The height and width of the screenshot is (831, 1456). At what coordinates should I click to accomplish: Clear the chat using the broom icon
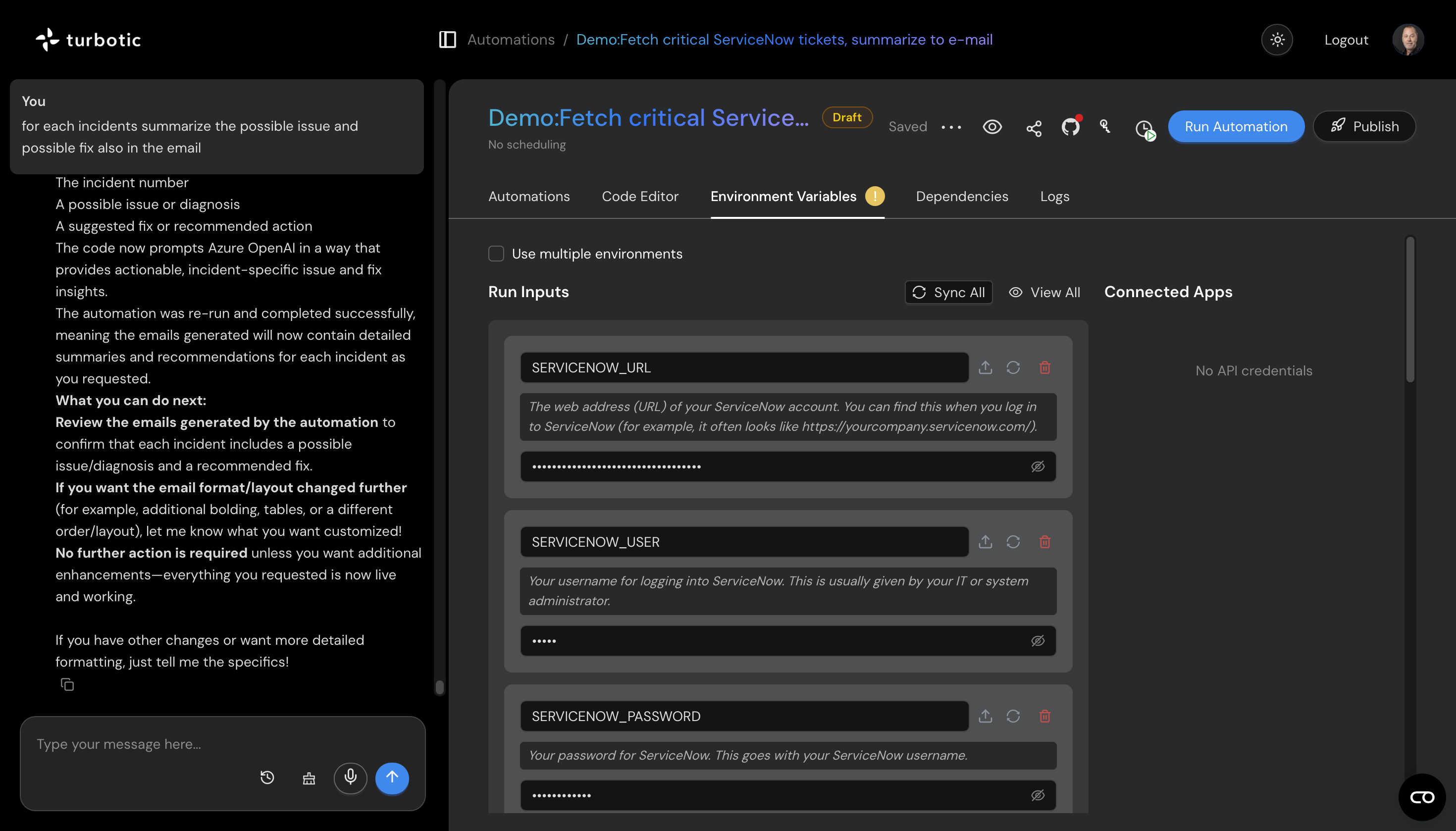309,778
